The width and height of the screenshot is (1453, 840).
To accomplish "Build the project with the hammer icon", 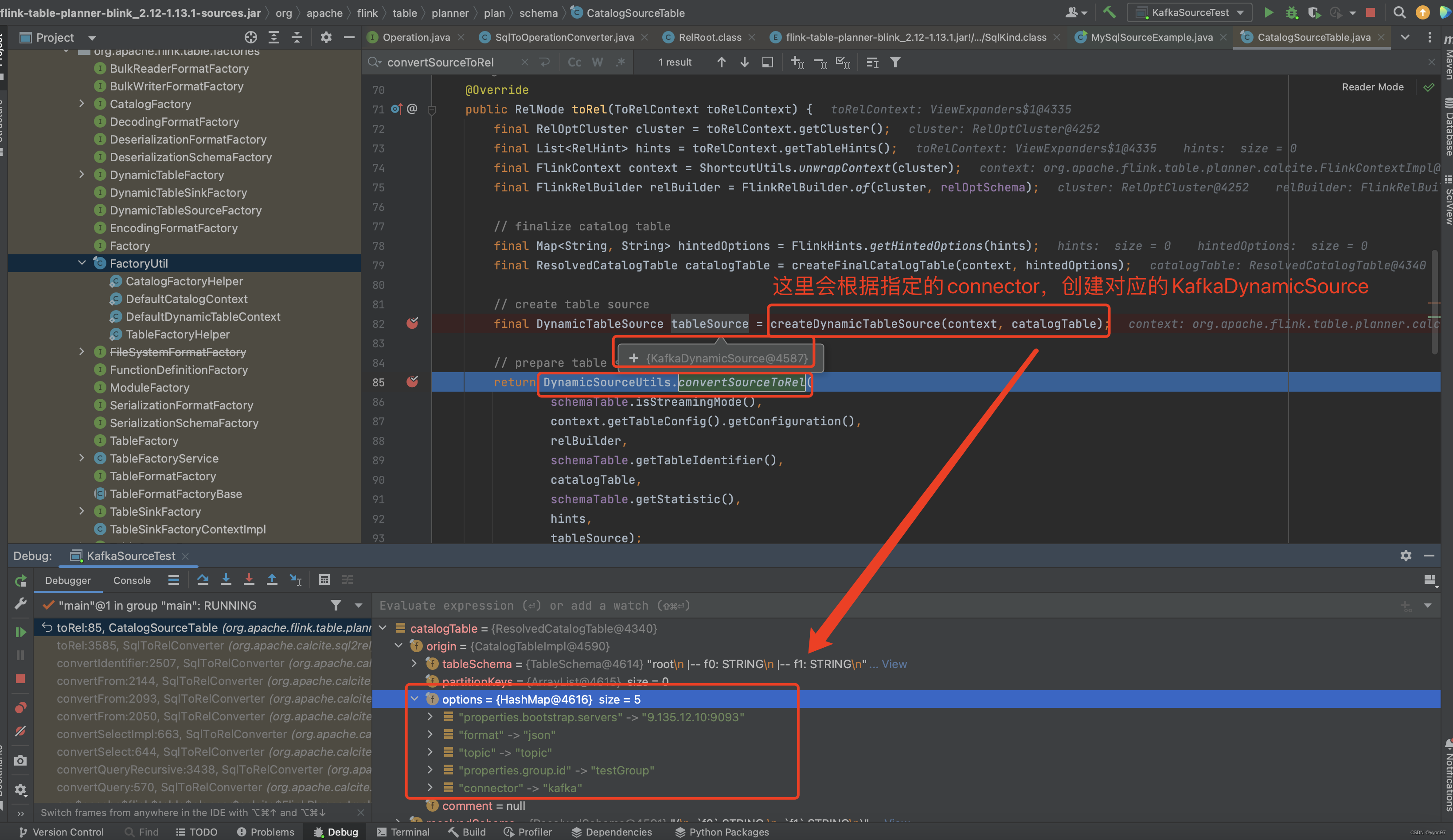I will pyautogui.click(x=1109, y=13).
